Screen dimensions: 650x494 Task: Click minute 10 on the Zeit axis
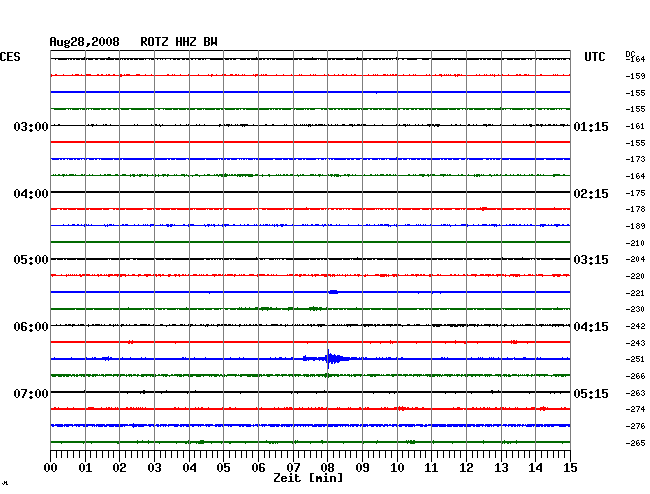tap(397, 468)
